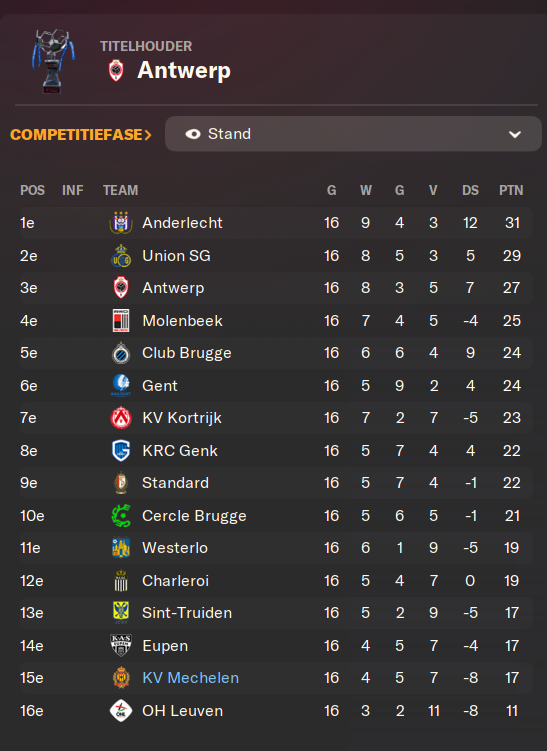Click the league trophy icon
547x751 pixels.
click(53, 61)
